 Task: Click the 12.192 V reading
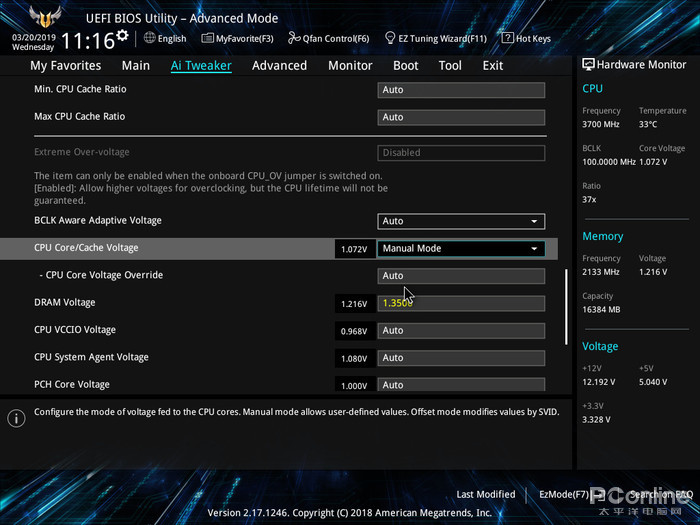tap(599, 382)
